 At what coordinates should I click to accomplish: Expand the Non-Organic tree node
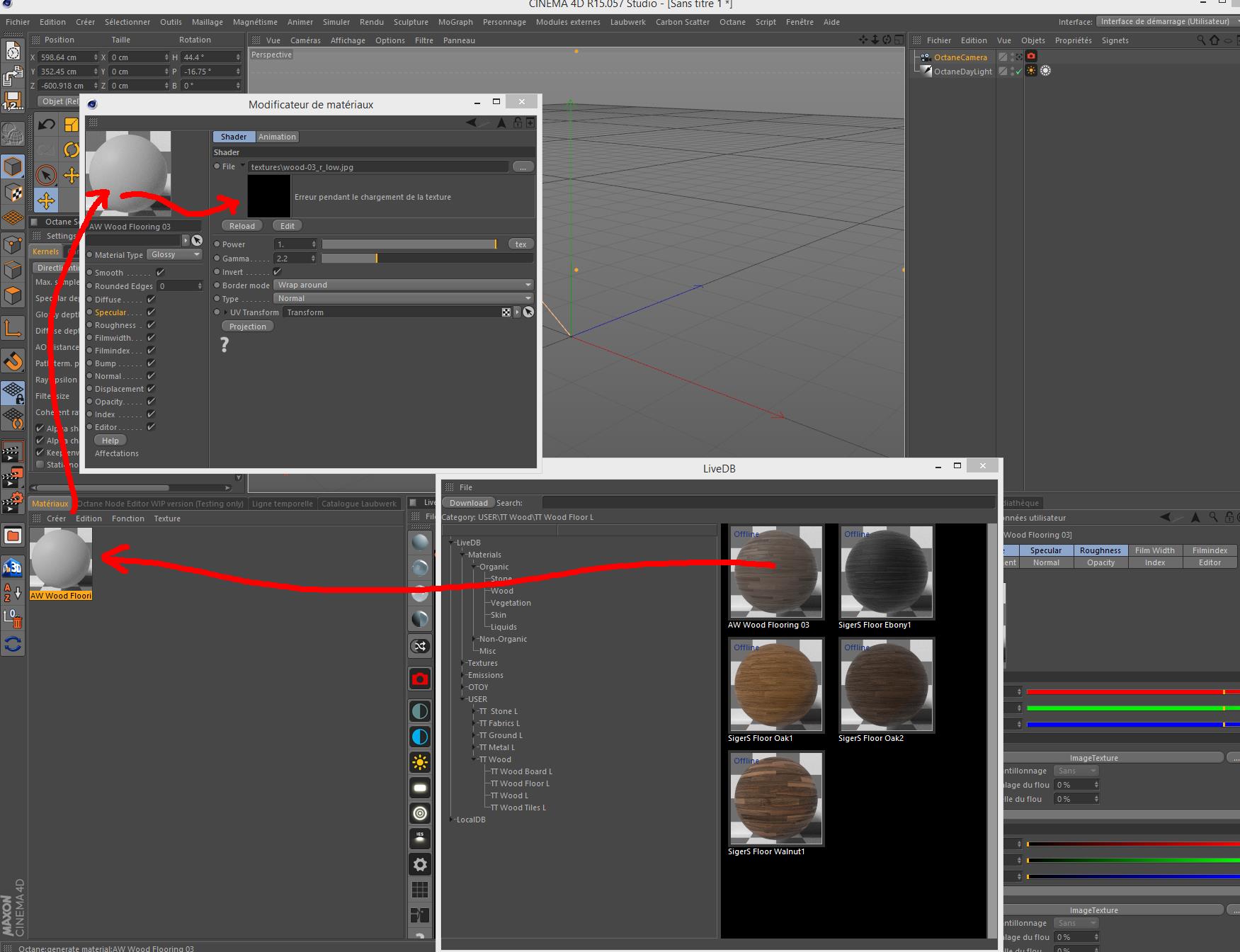(474, 639)
